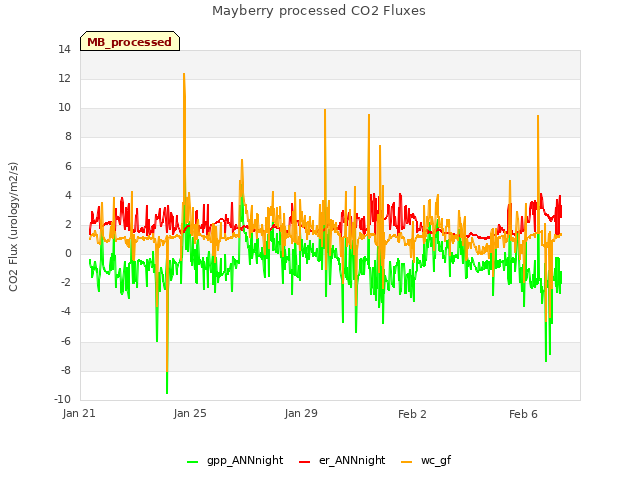Toggle wc_gf series in legend

(426, 460)
